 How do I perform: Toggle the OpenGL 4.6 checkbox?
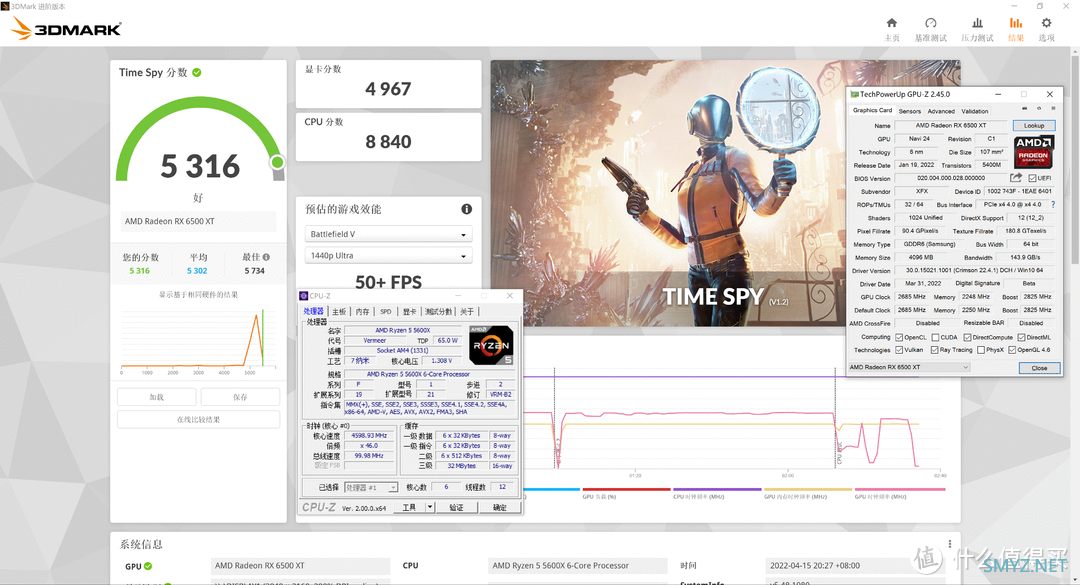click(1012, 350)
